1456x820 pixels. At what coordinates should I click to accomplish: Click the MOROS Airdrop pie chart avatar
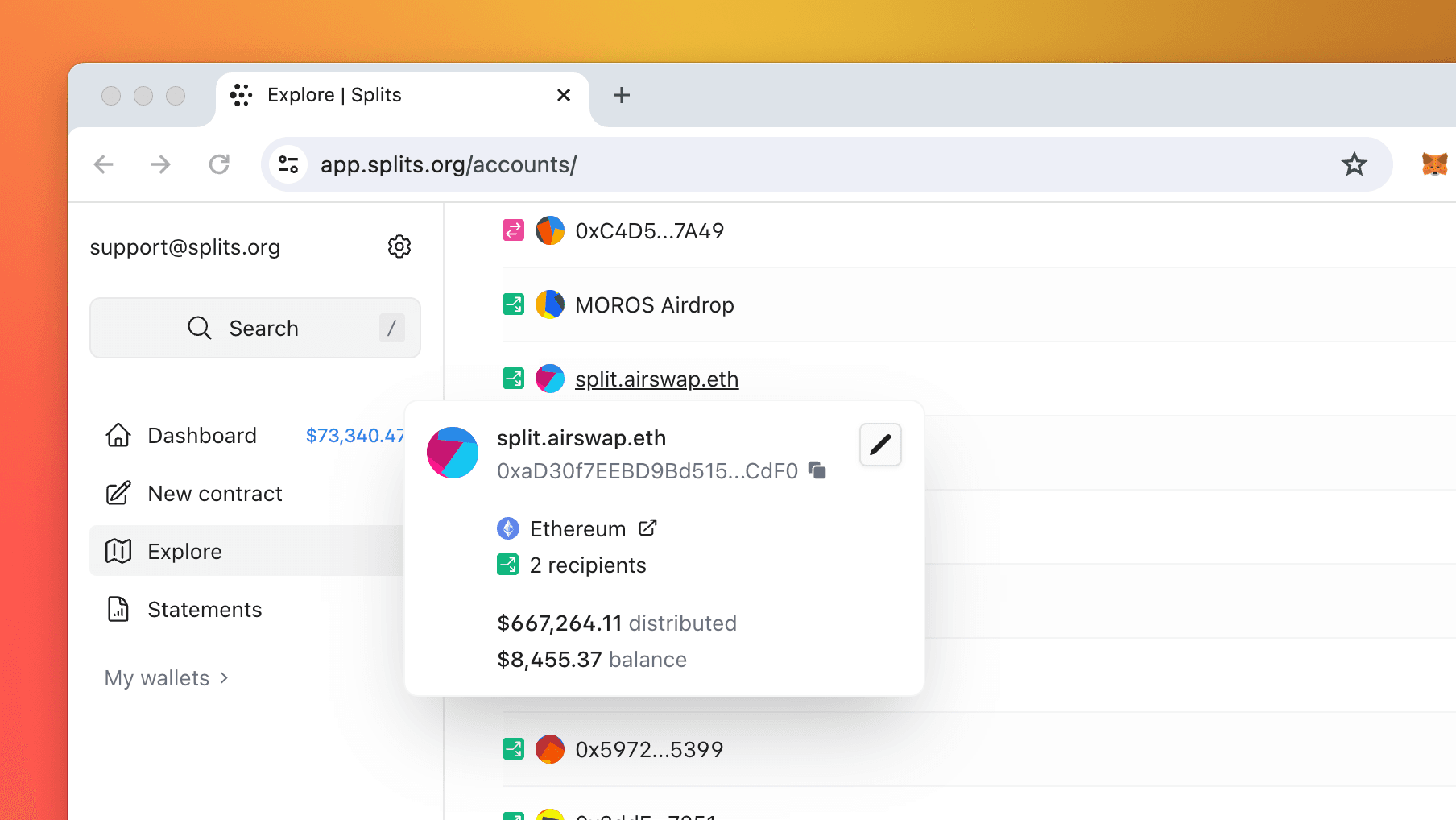[x=550, y=304]
